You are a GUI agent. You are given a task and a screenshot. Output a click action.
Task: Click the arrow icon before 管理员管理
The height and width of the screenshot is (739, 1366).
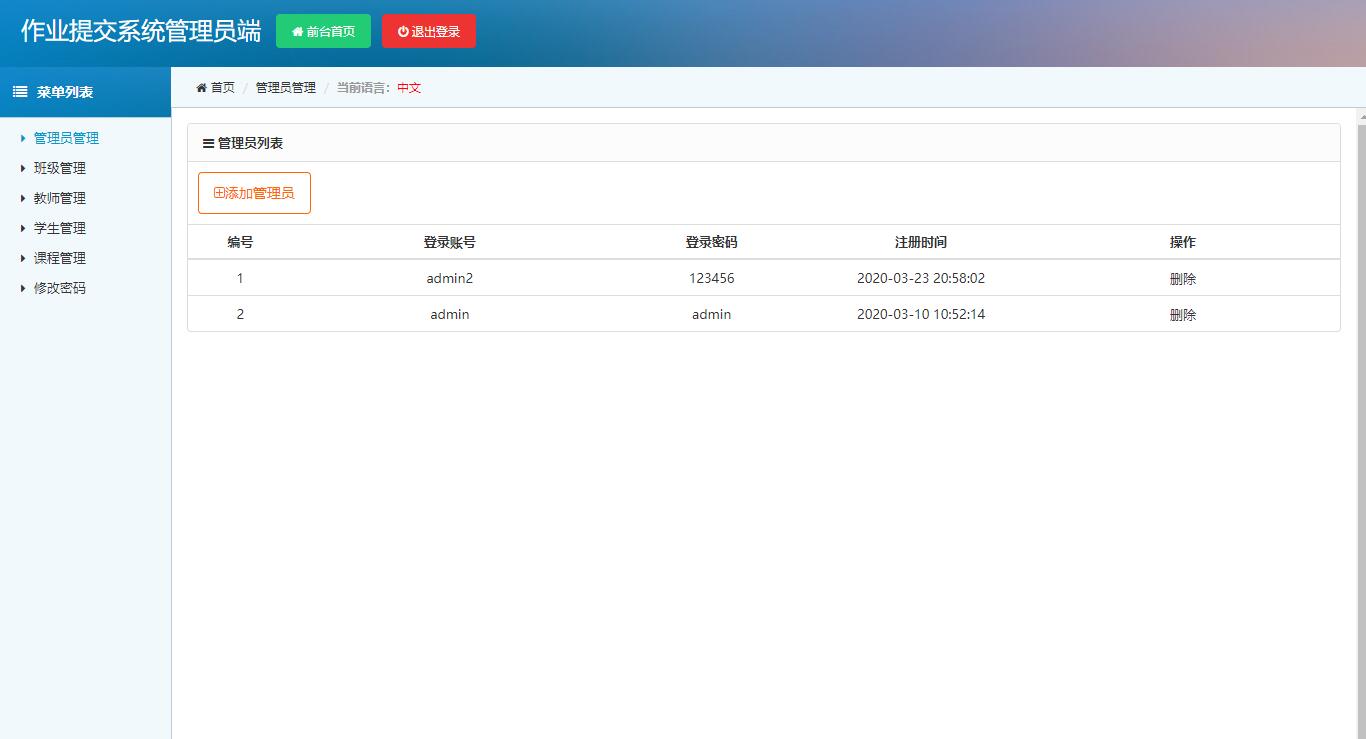(24, 137)
